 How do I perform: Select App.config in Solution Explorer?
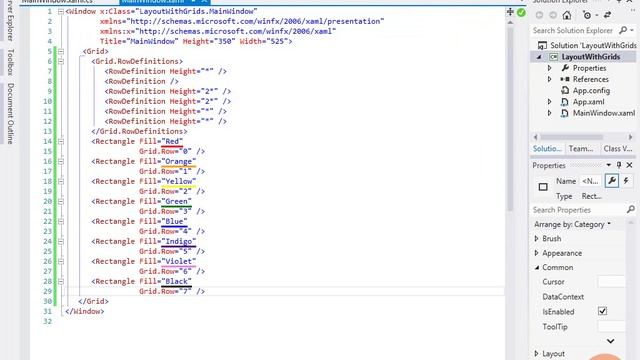591,91
